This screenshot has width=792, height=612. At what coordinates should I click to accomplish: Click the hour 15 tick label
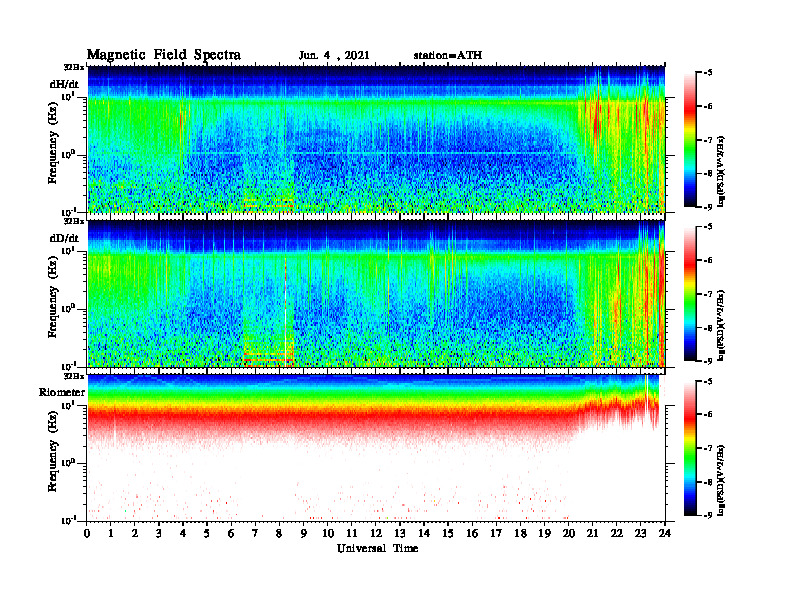448,533
